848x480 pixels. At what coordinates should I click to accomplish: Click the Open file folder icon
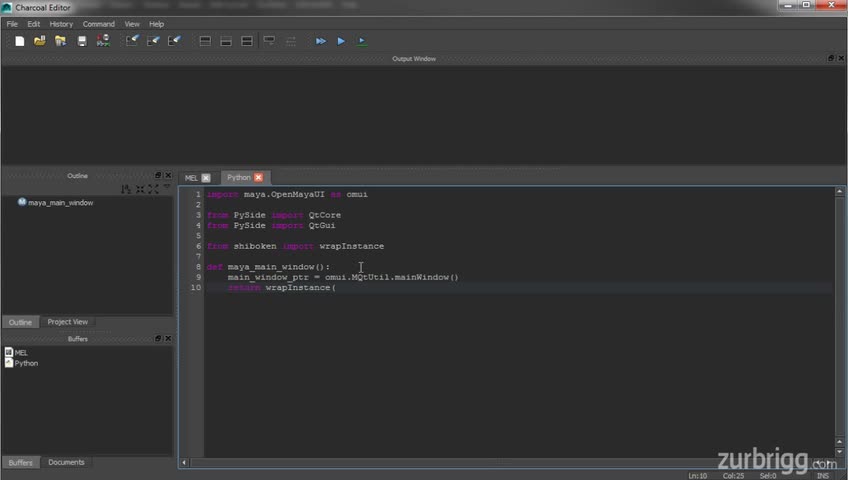(40, 41)
